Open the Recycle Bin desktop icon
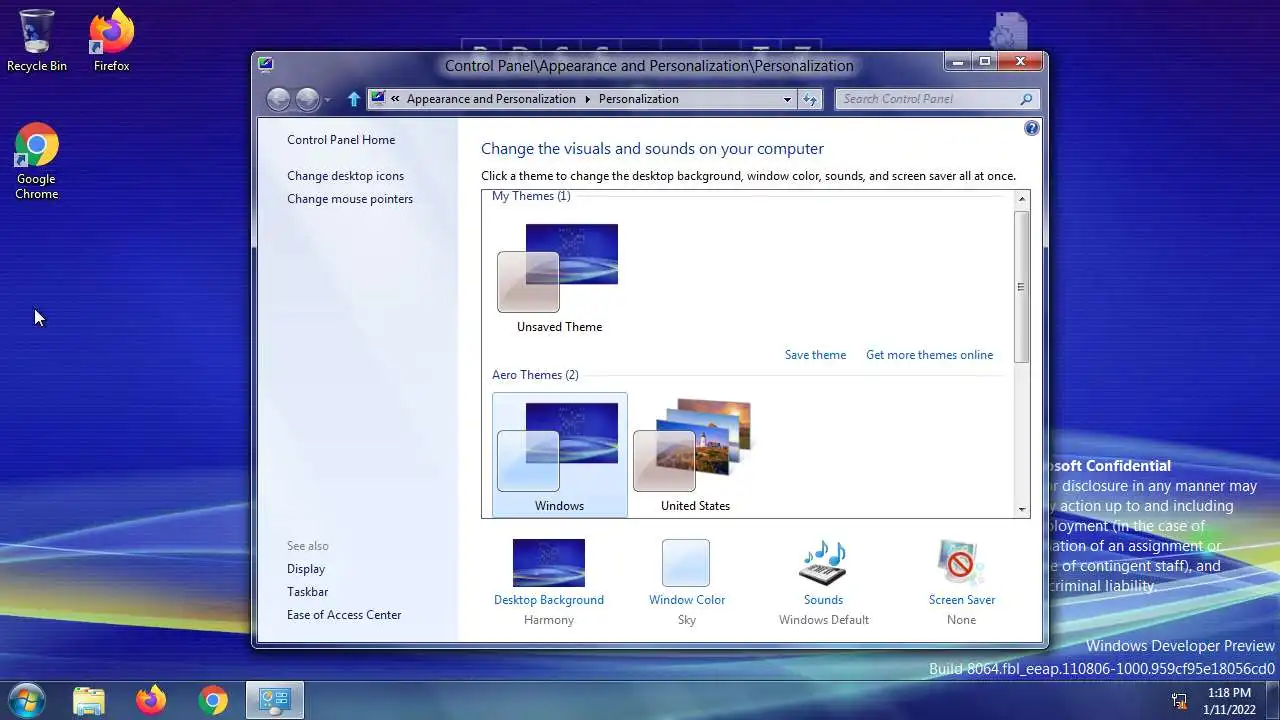 coord(37,41)
